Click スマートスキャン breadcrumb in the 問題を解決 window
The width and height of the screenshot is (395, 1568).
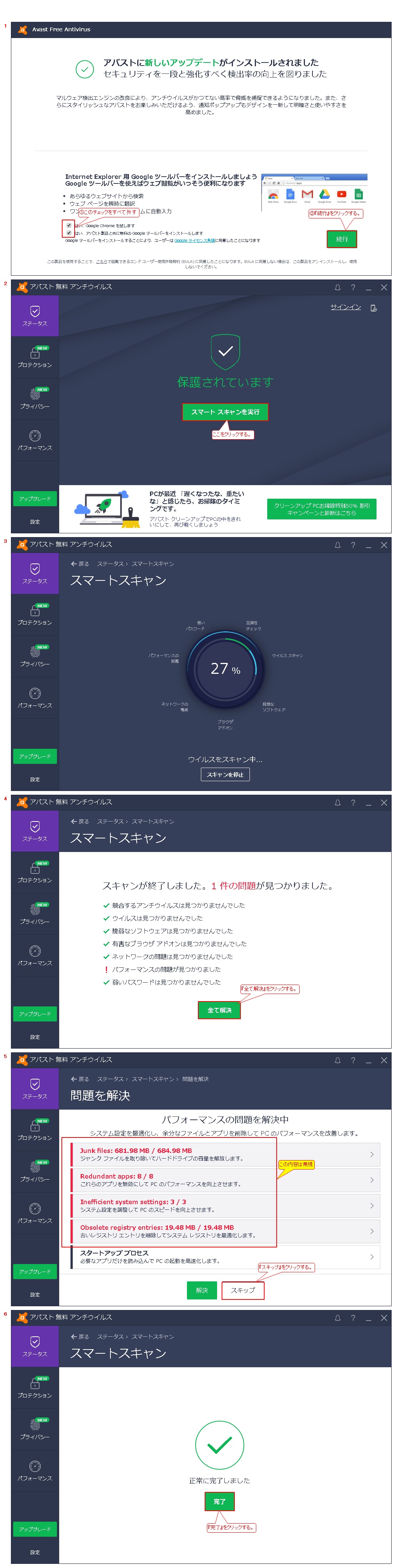[152, 1079]
